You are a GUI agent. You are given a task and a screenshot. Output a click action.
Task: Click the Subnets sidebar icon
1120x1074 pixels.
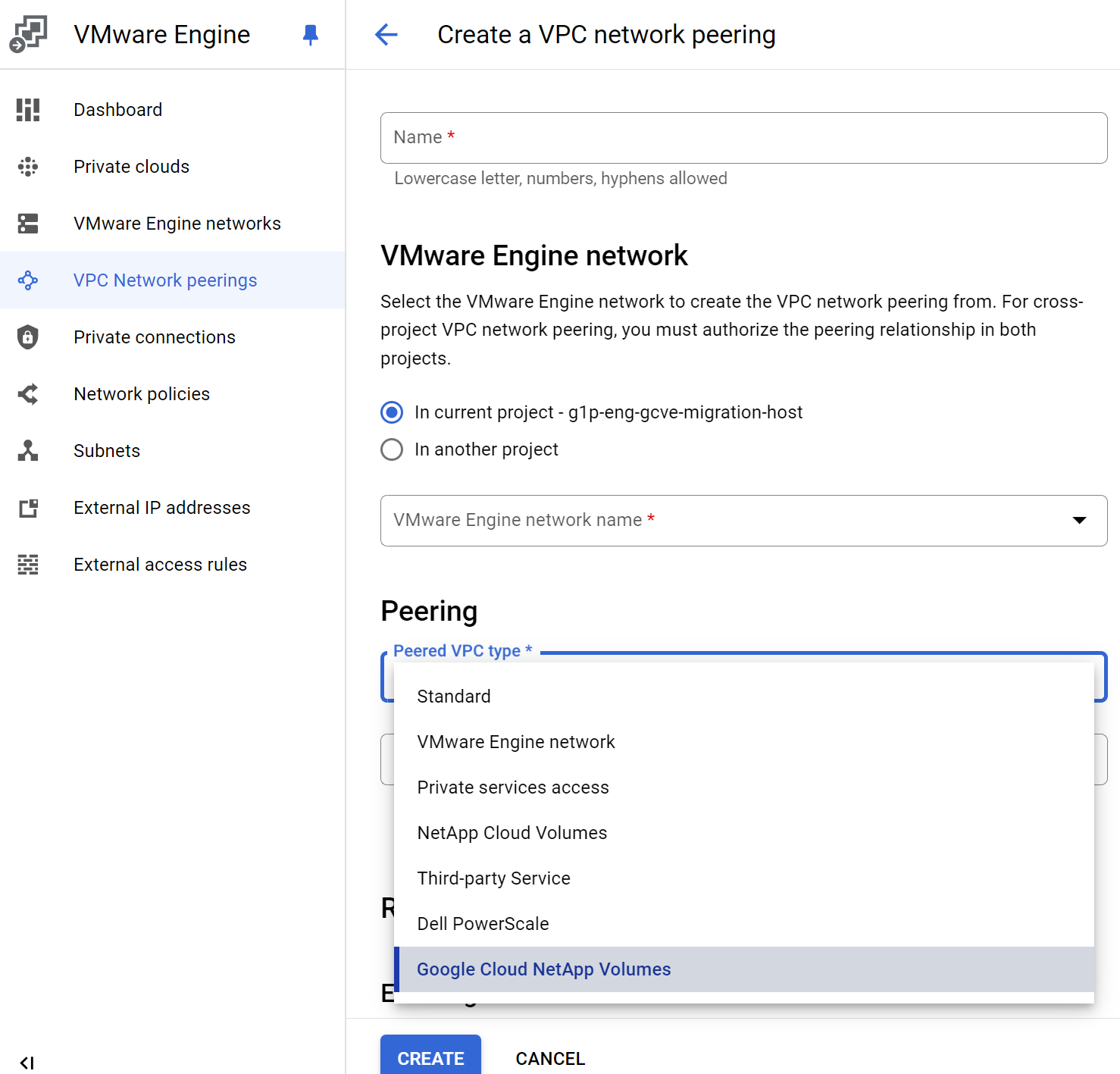[28, 451]
